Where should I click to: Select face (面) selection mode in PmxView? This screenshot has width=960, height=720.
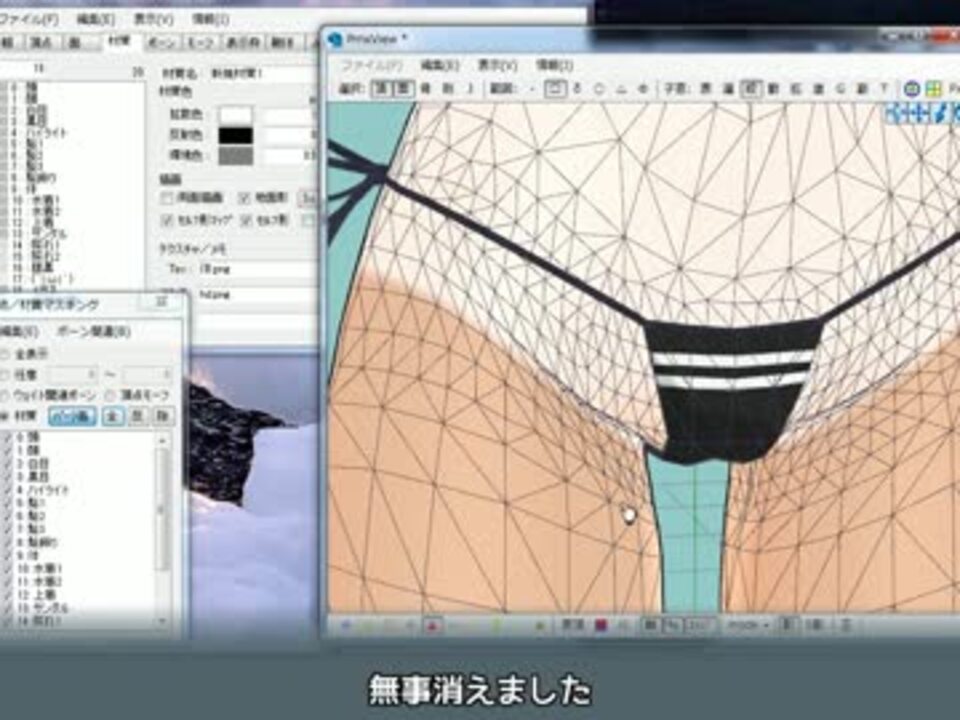click(x=403, y=89)
